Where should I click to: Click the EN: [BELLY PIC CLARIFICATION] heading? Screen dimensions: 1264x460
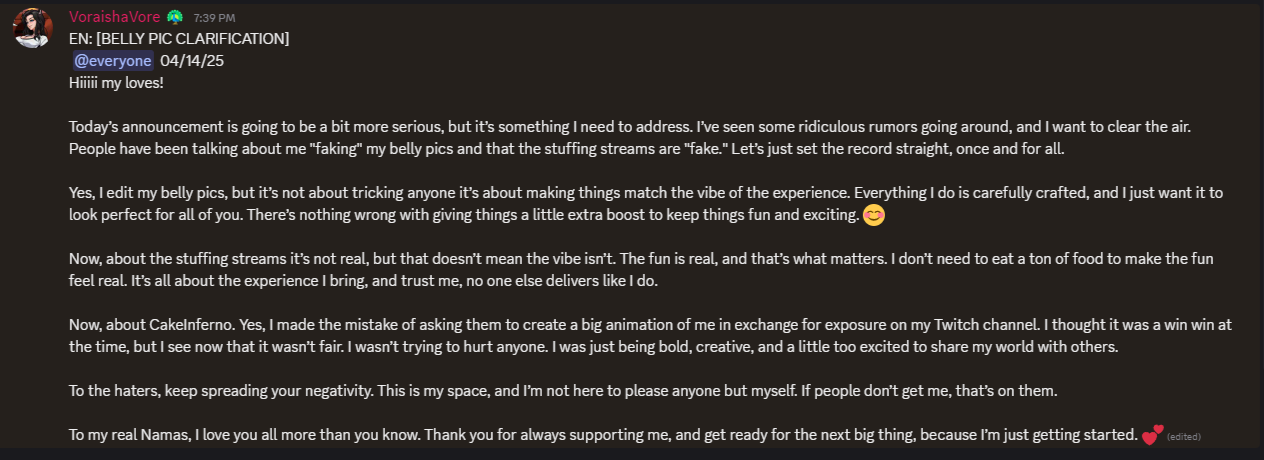click(x=179, y=39)
